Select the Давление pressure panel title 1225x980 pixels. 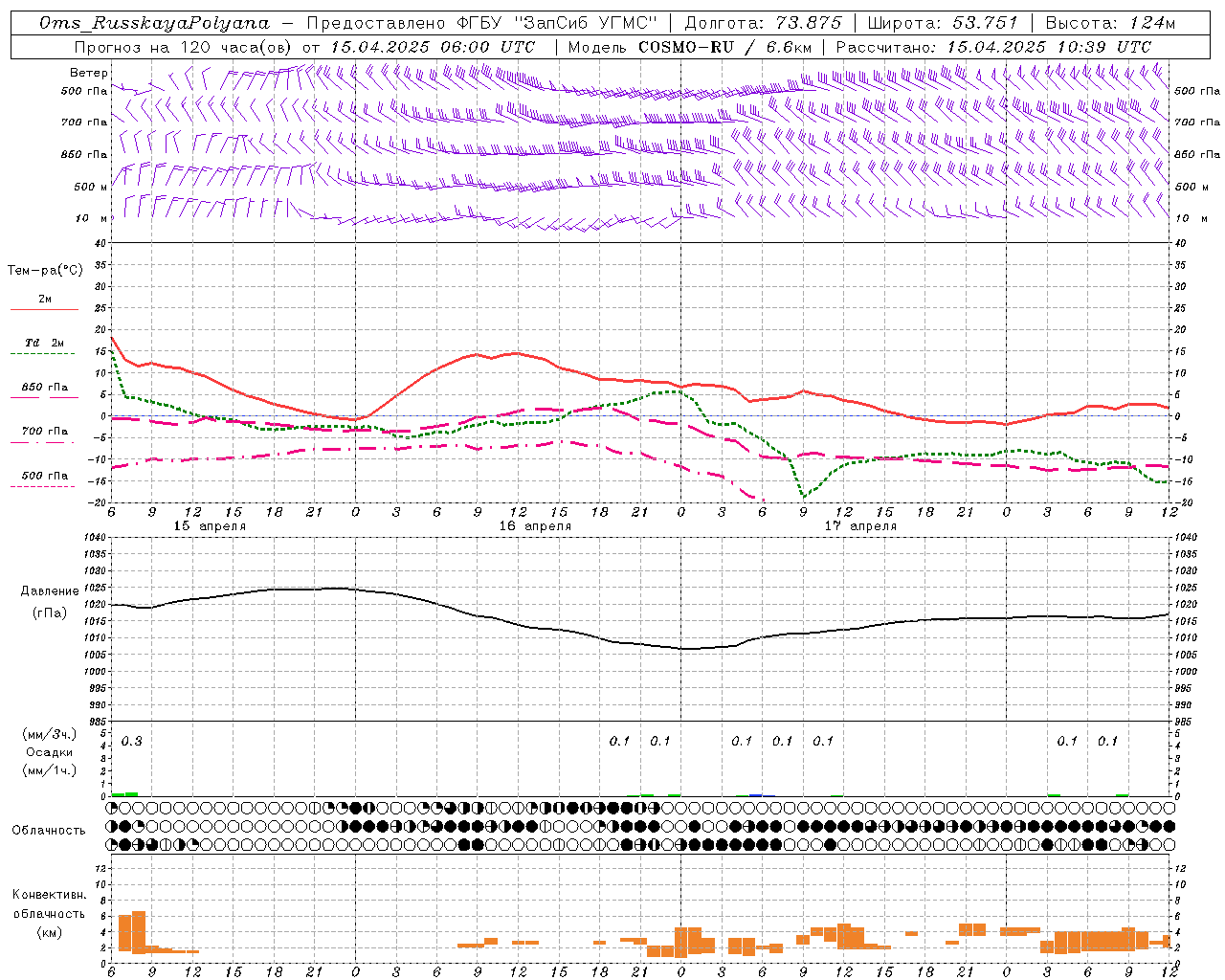click(x=50, y=591)
